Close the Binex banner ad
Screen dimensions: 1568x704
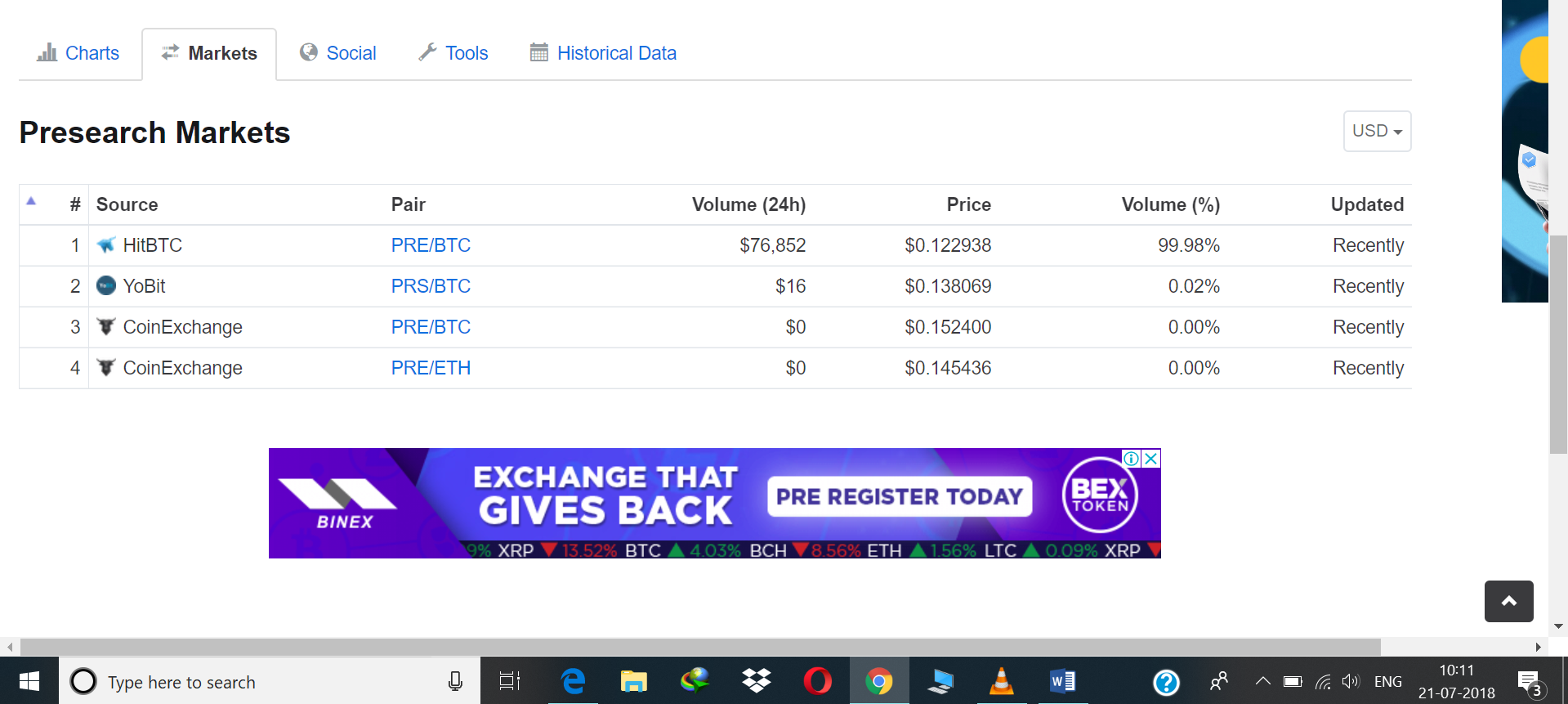(1151, 459)
